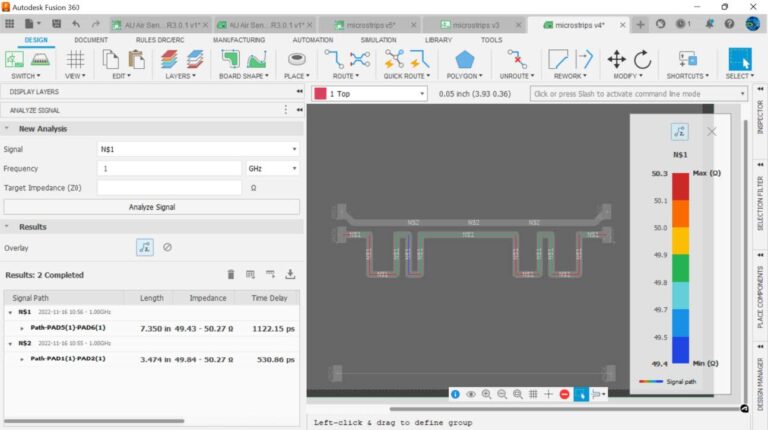Click the Shortcuts icon
Screen dimensions: 768x430
pos(688,59)
